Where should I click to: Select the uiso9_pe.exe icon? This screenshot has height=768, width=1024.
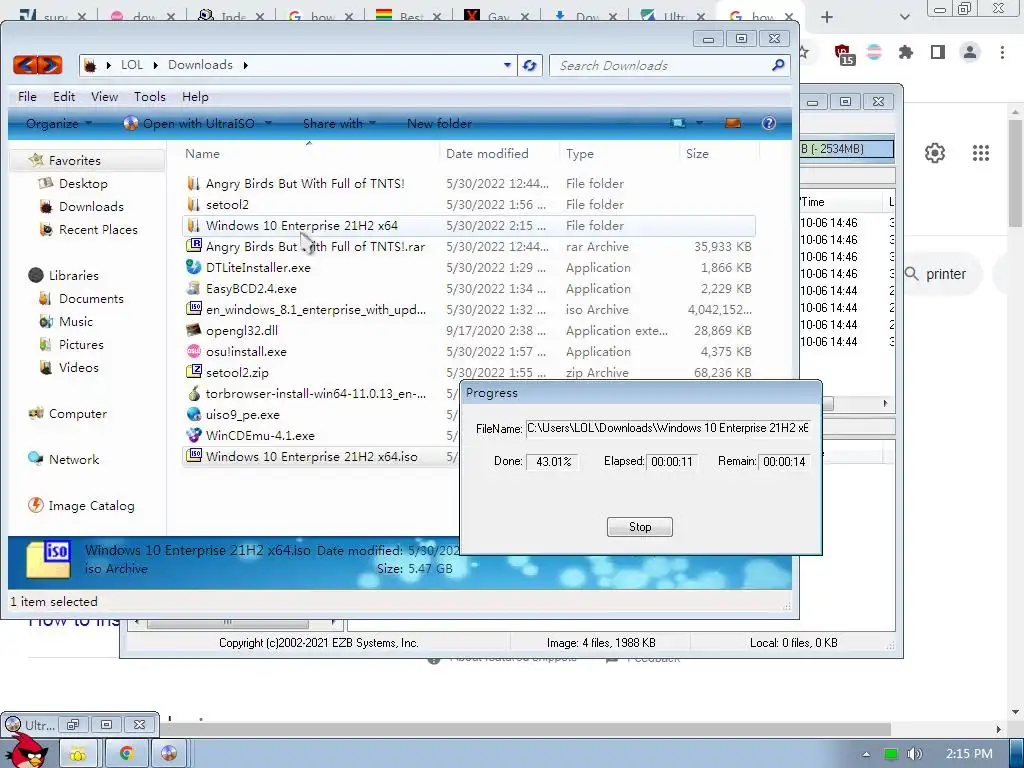[x=193, y=414]
